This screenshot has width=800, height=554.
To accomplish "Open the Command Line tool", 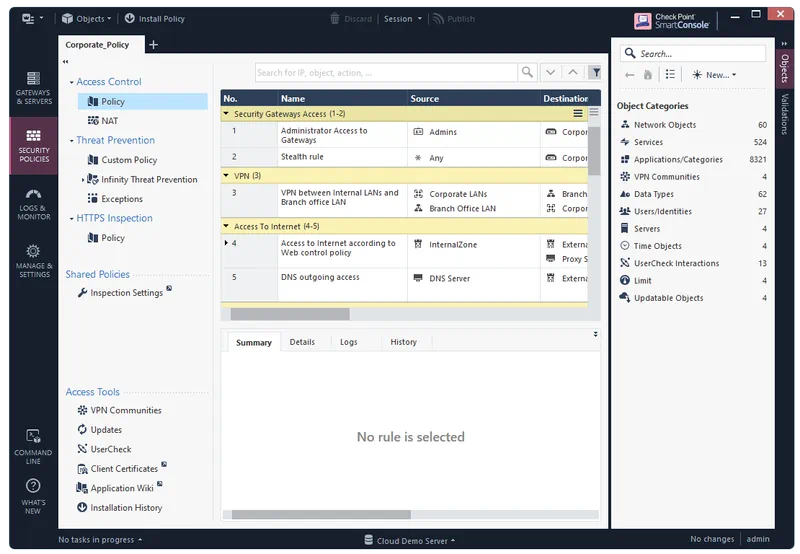I will [33, 444].
